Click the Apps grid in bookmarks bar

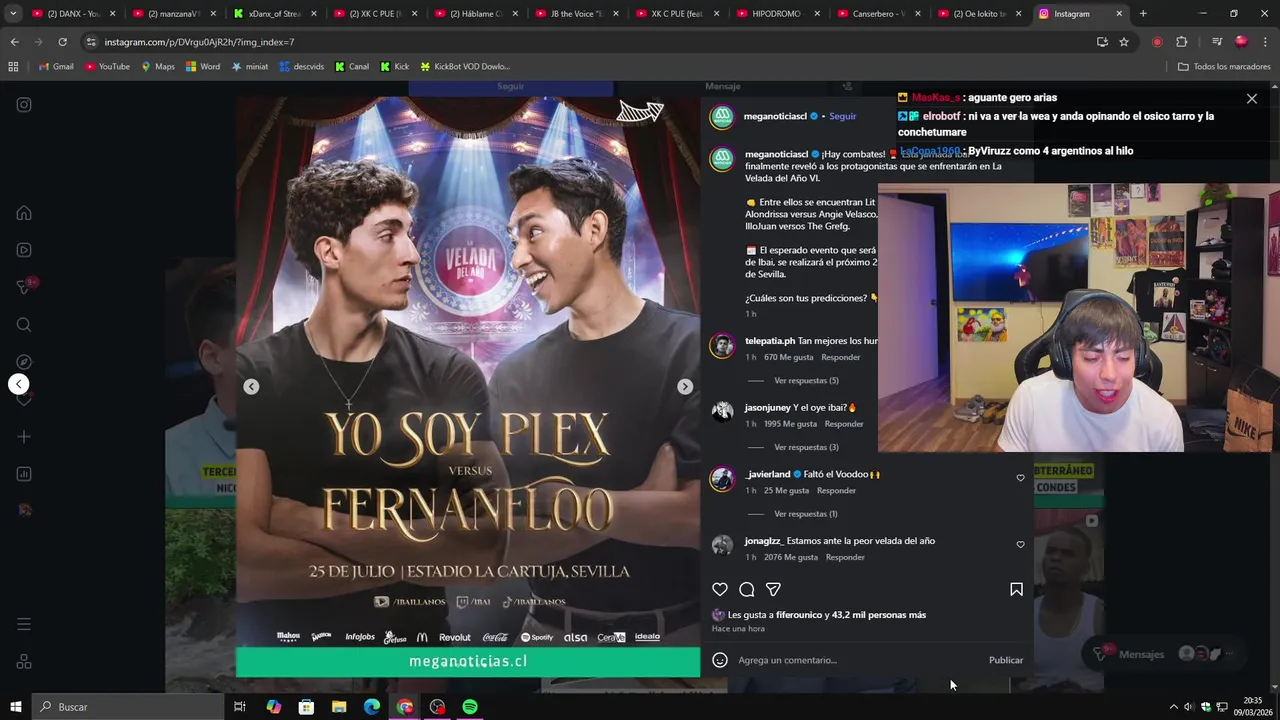tap(13, 67)
